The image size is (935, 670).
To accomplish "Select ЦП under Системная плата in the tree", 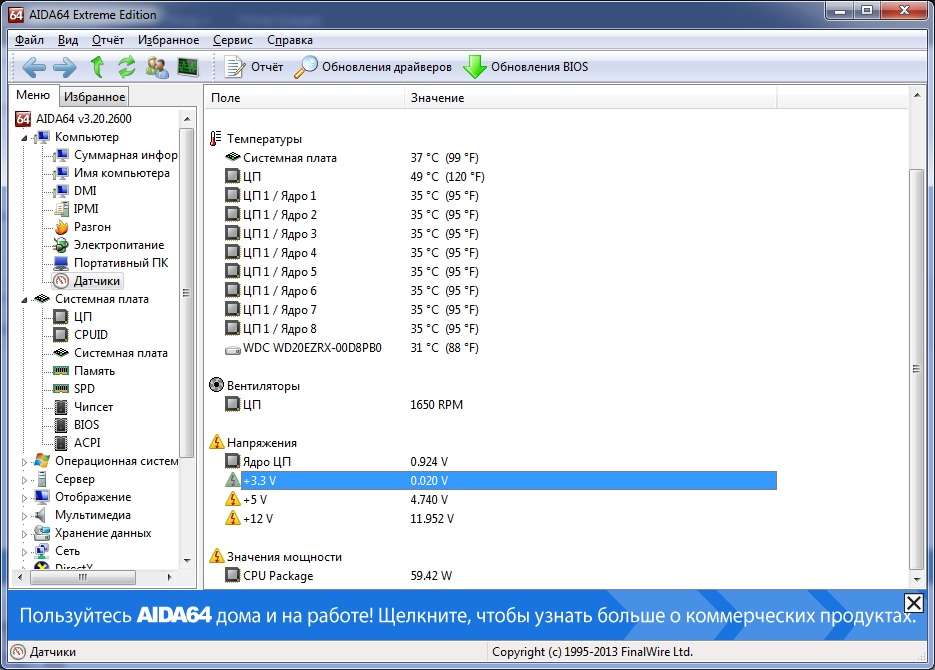I will pyautogui.click(x=72, y=317).
